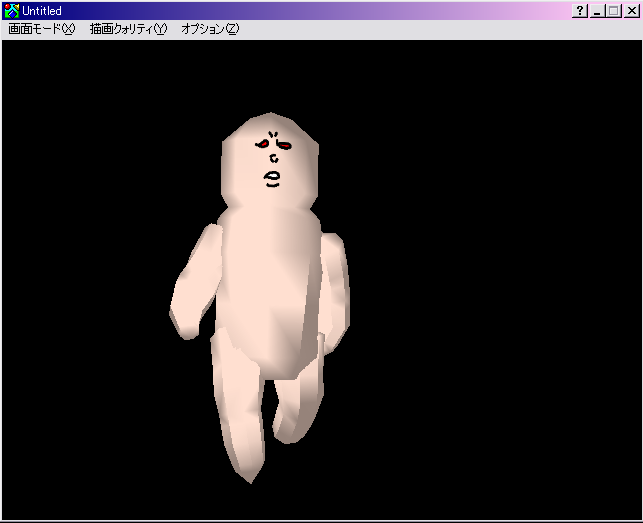This screenshot has width=643, height=523.
Task: Click the figure's left red eye
Action: point(262,145)
